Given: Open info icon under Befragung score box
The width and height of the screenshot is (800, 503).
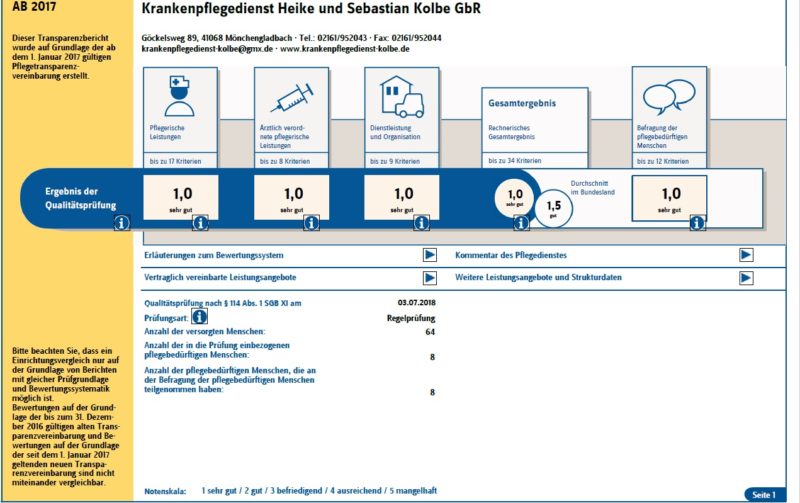Looking at the screenshot, I should (697, 223).
